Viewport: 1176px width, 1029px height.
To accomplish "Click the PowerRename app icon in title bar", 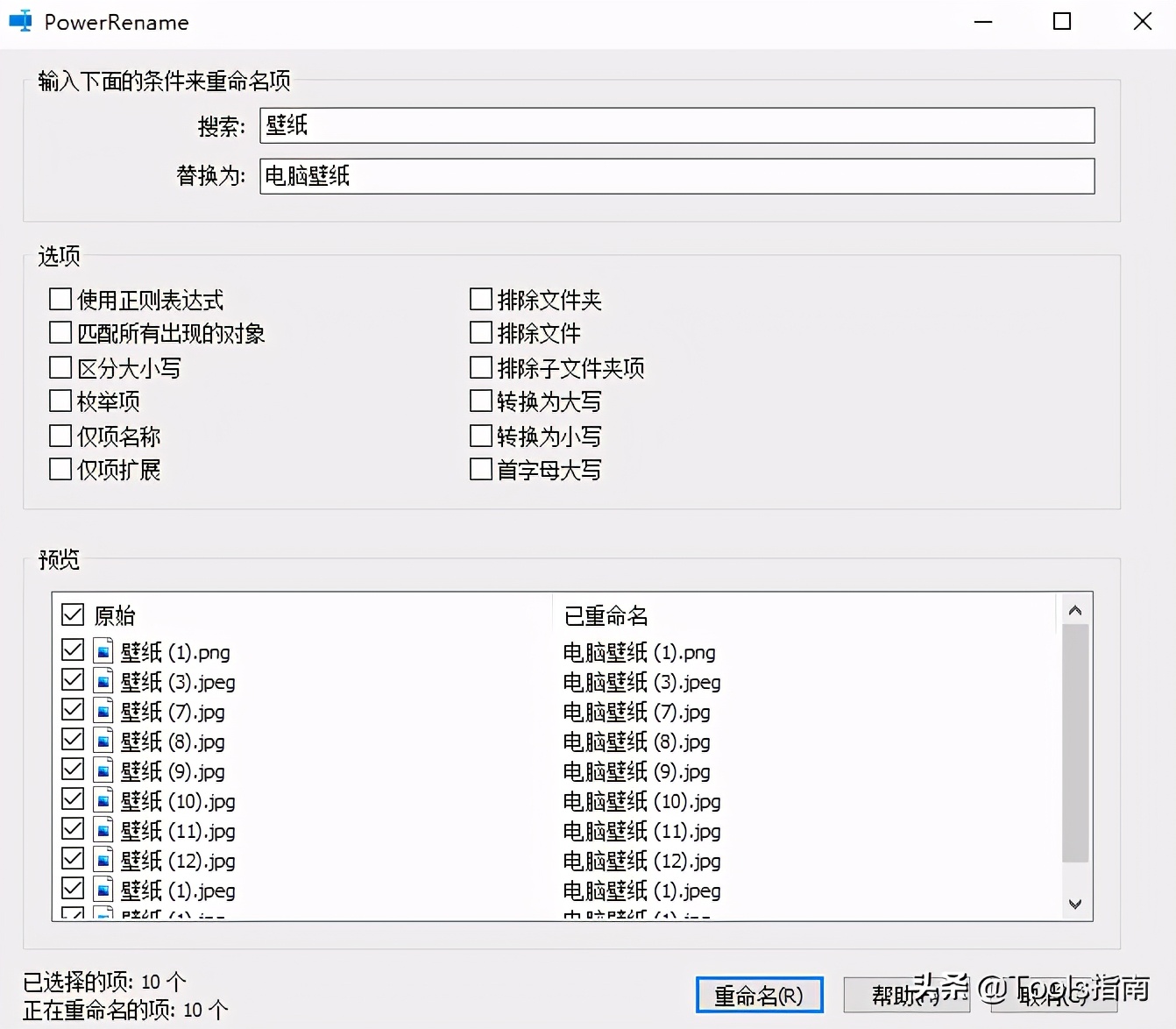I will pos(20,21).
